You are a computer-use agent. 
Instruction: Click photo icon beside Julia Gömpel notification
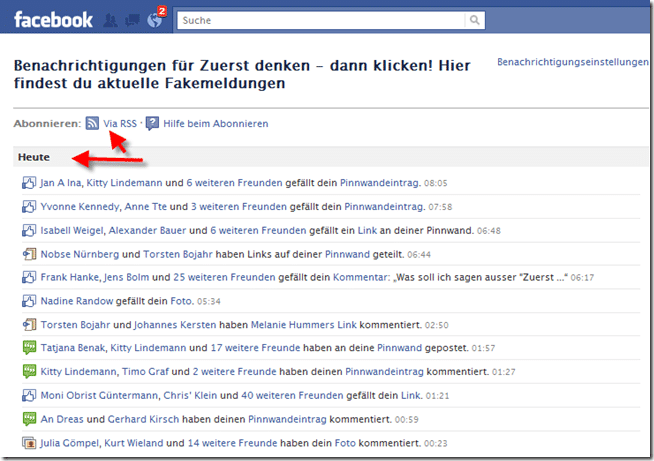(x=29, y=443)
